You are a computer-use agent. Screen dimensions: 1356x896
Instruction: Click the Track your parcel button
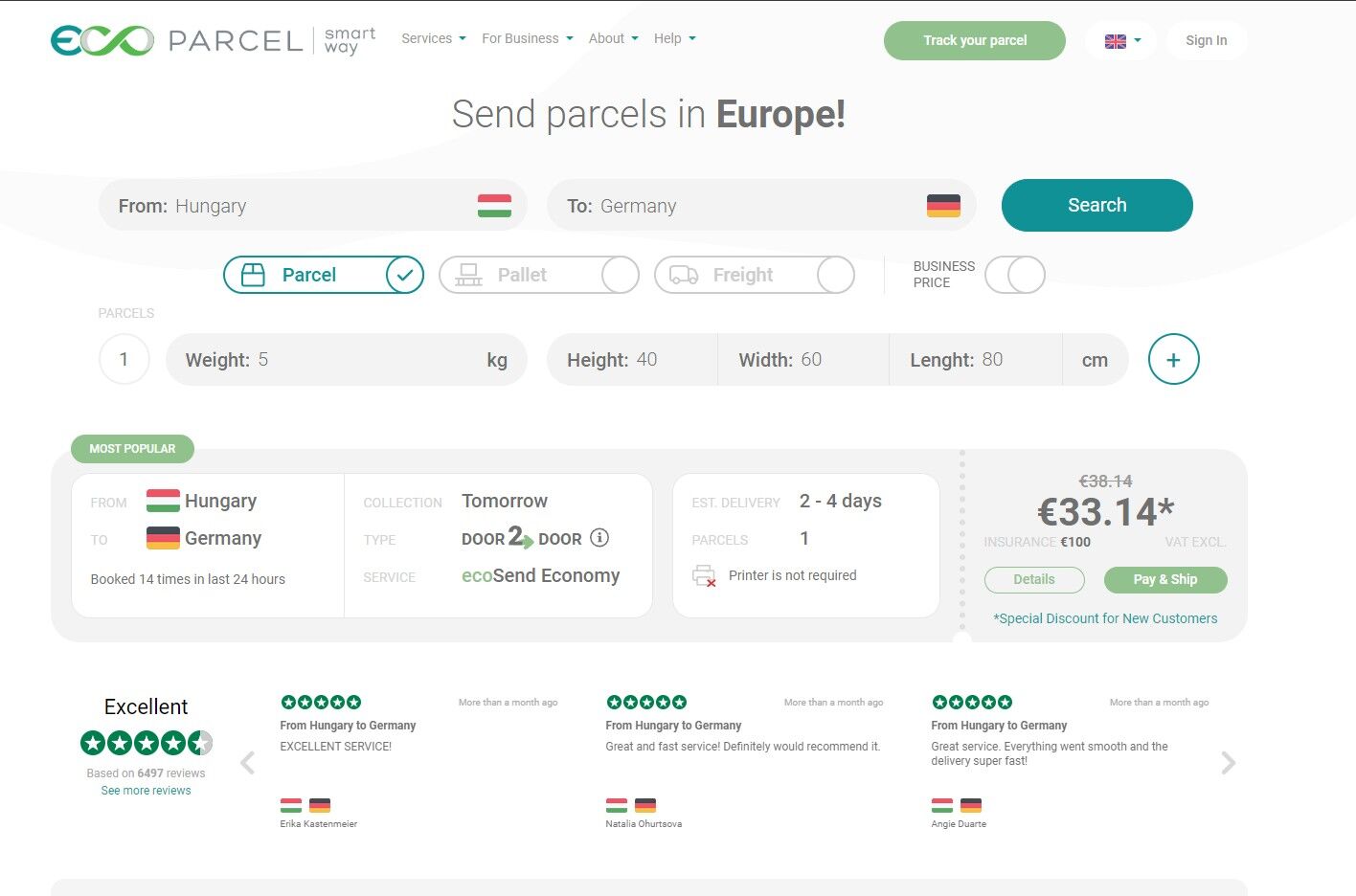tap(975, 40)
